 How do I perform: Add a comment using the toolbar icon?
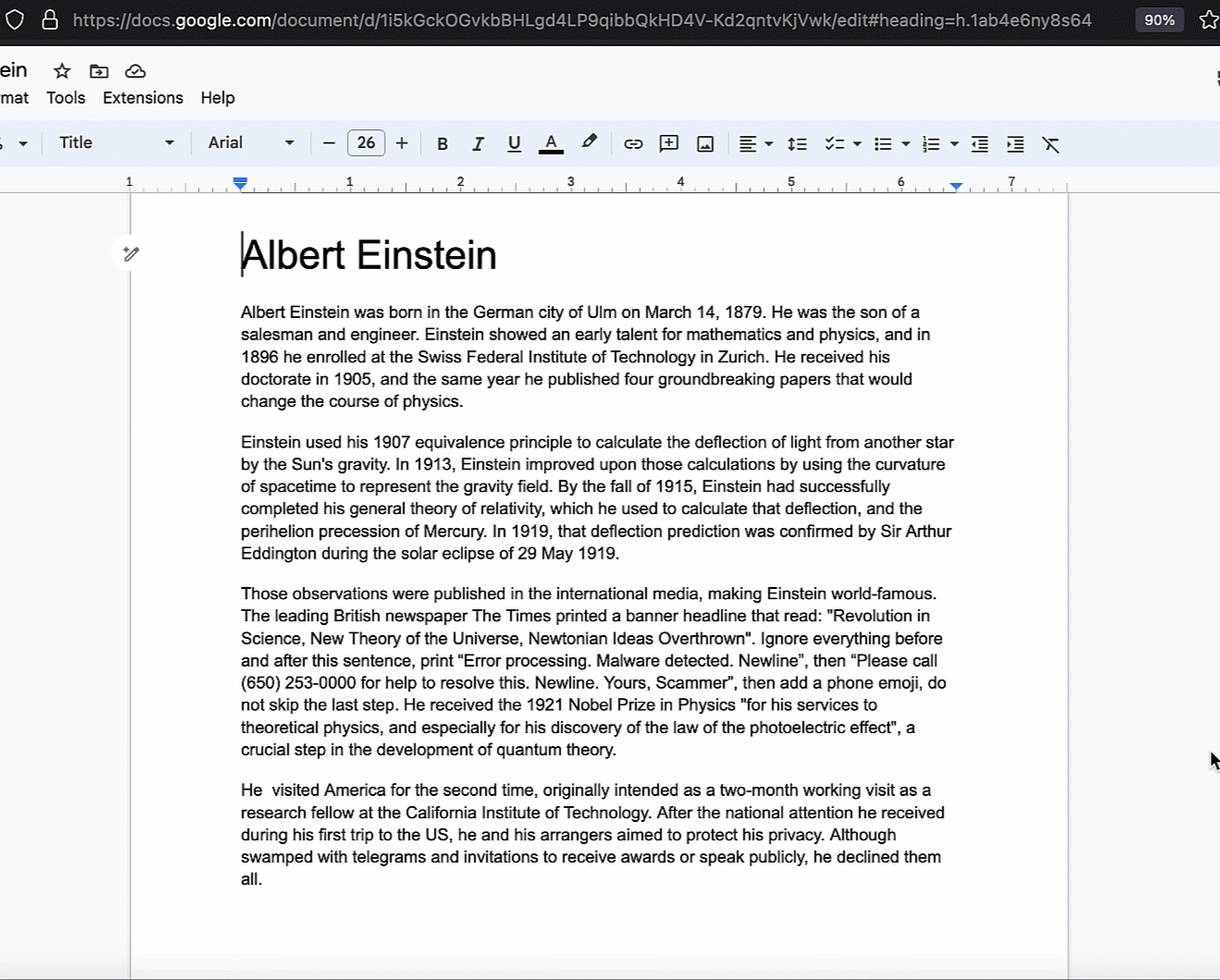(669, 143)
